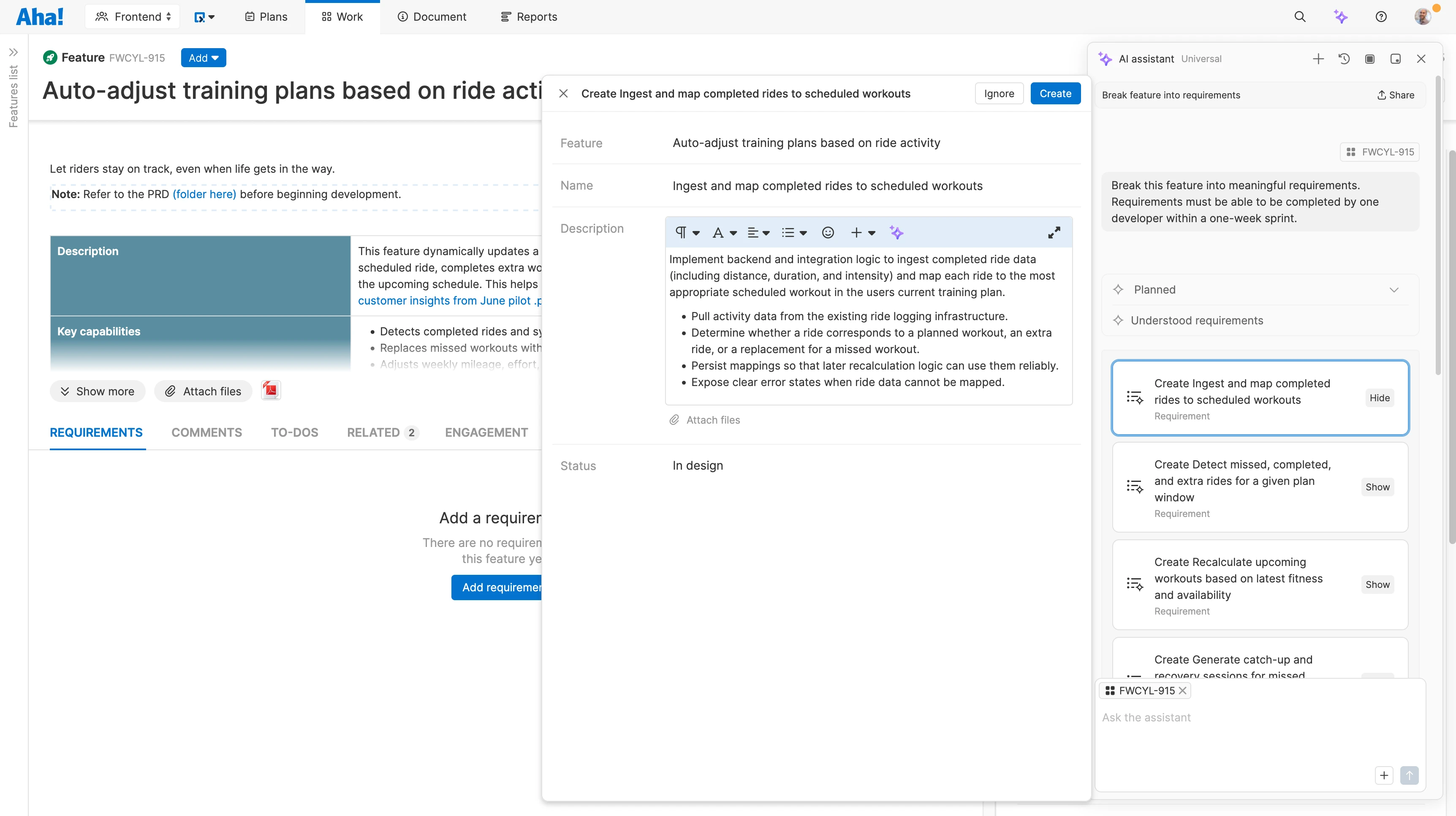The image size is (1456, 816).
Task: Open the emoji picker in the description editor
Action: (828, 232)
